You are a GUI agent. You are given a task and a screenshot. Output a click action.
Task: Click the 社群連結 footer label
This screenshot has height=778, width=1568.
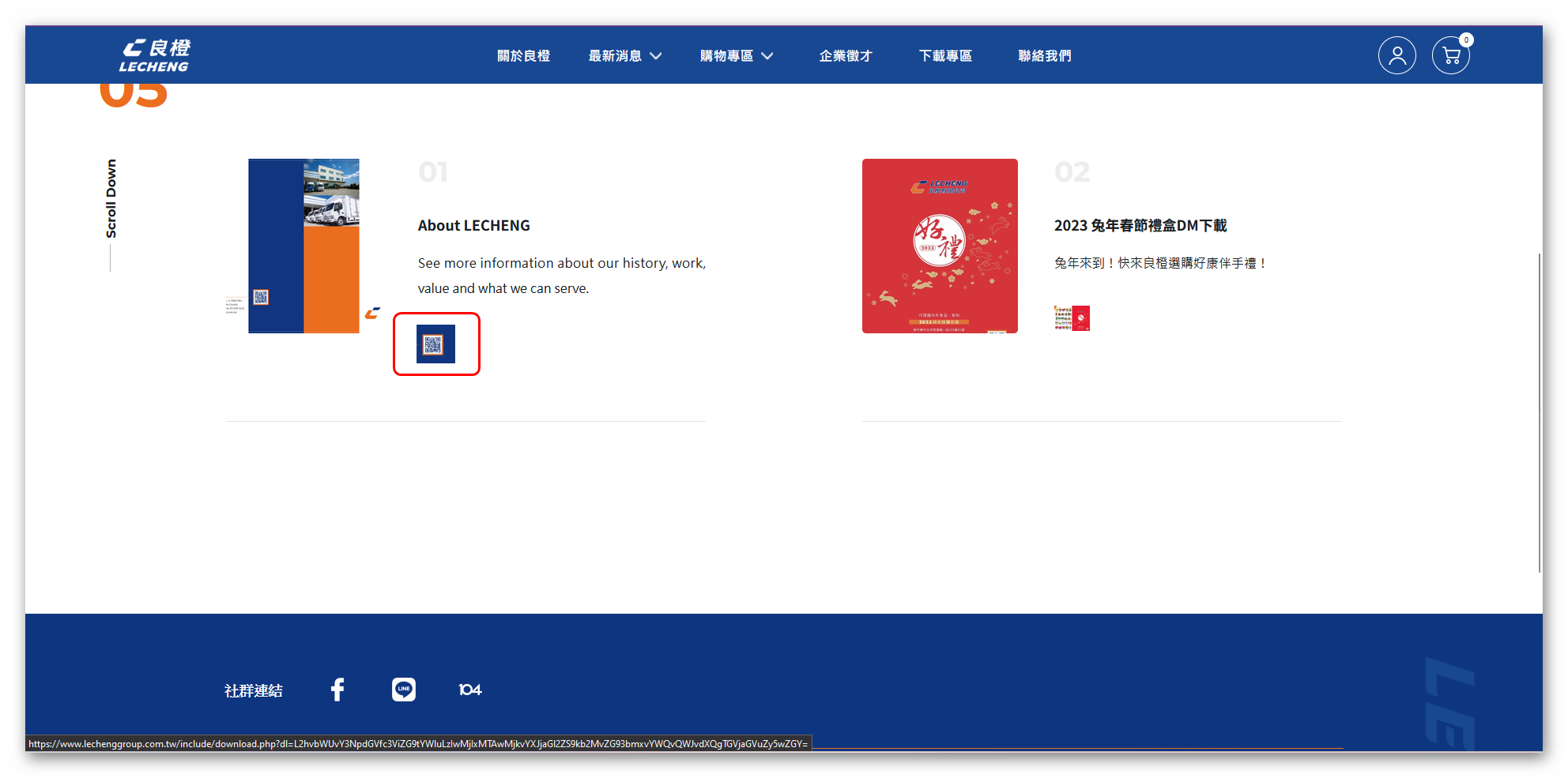254,690
